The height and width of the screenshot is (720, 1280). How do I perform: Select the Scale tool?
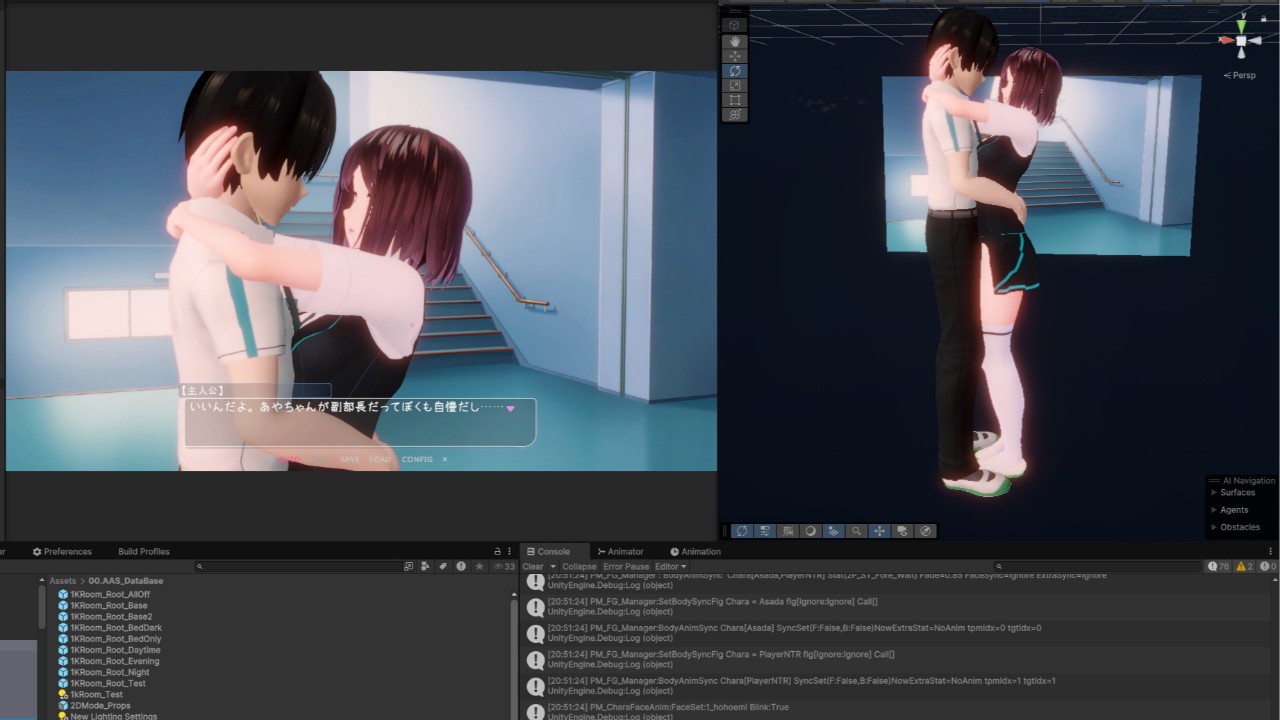tap(734, 86)
